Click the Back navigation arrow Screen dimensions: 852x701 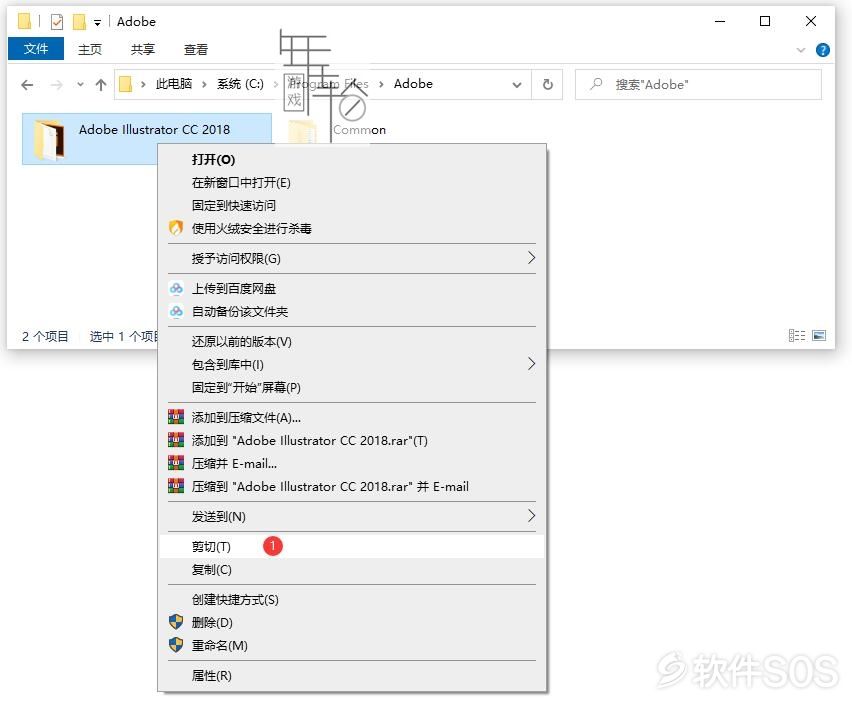coord(27,85)
